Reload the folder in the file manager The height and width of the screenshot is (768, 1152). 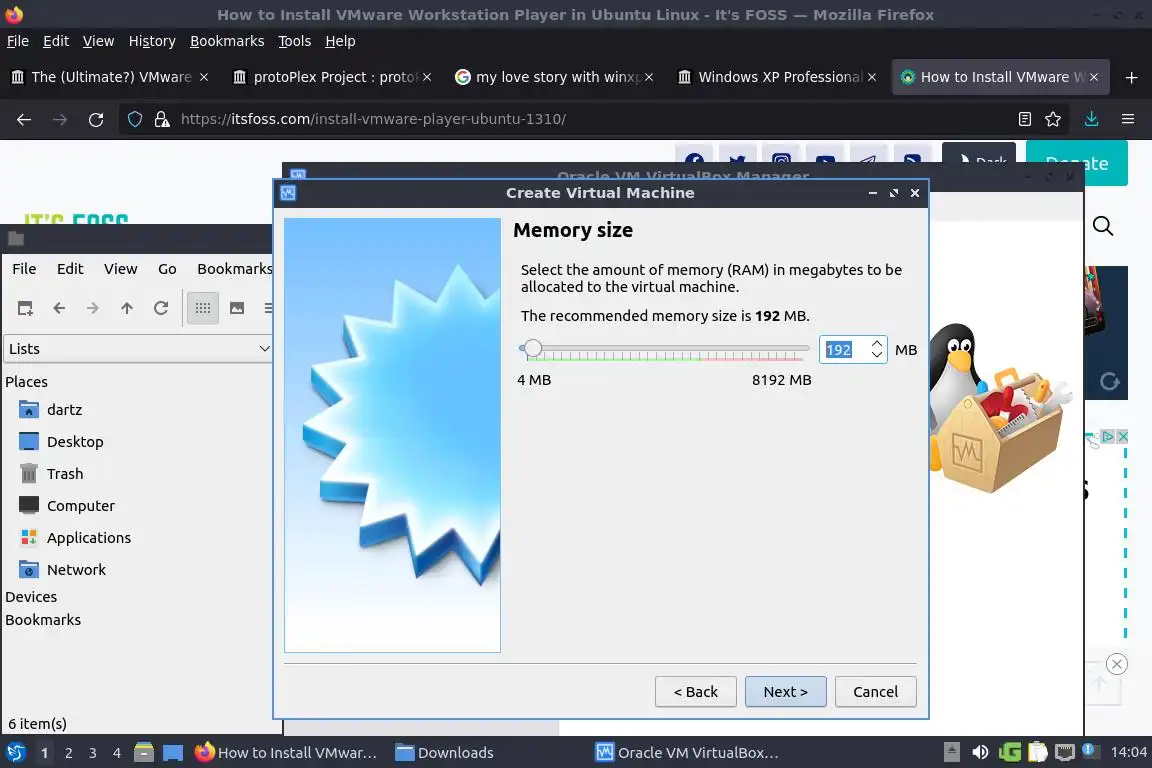(161, 308)
